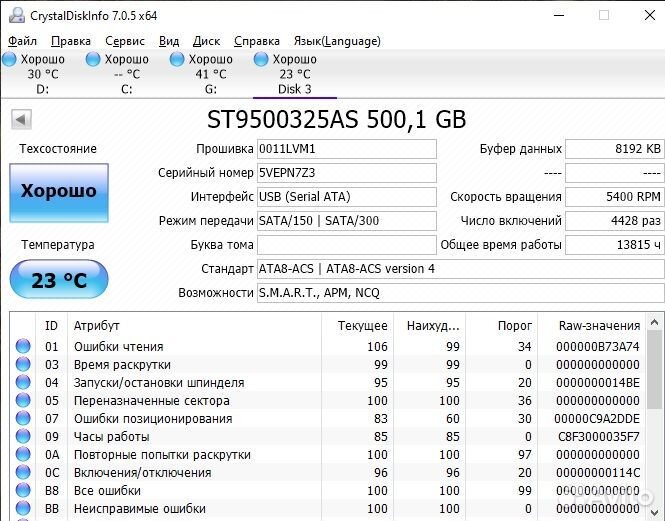
Task: Click status orb of attribute B8 Все ошибки
Action: pos(23,490)
